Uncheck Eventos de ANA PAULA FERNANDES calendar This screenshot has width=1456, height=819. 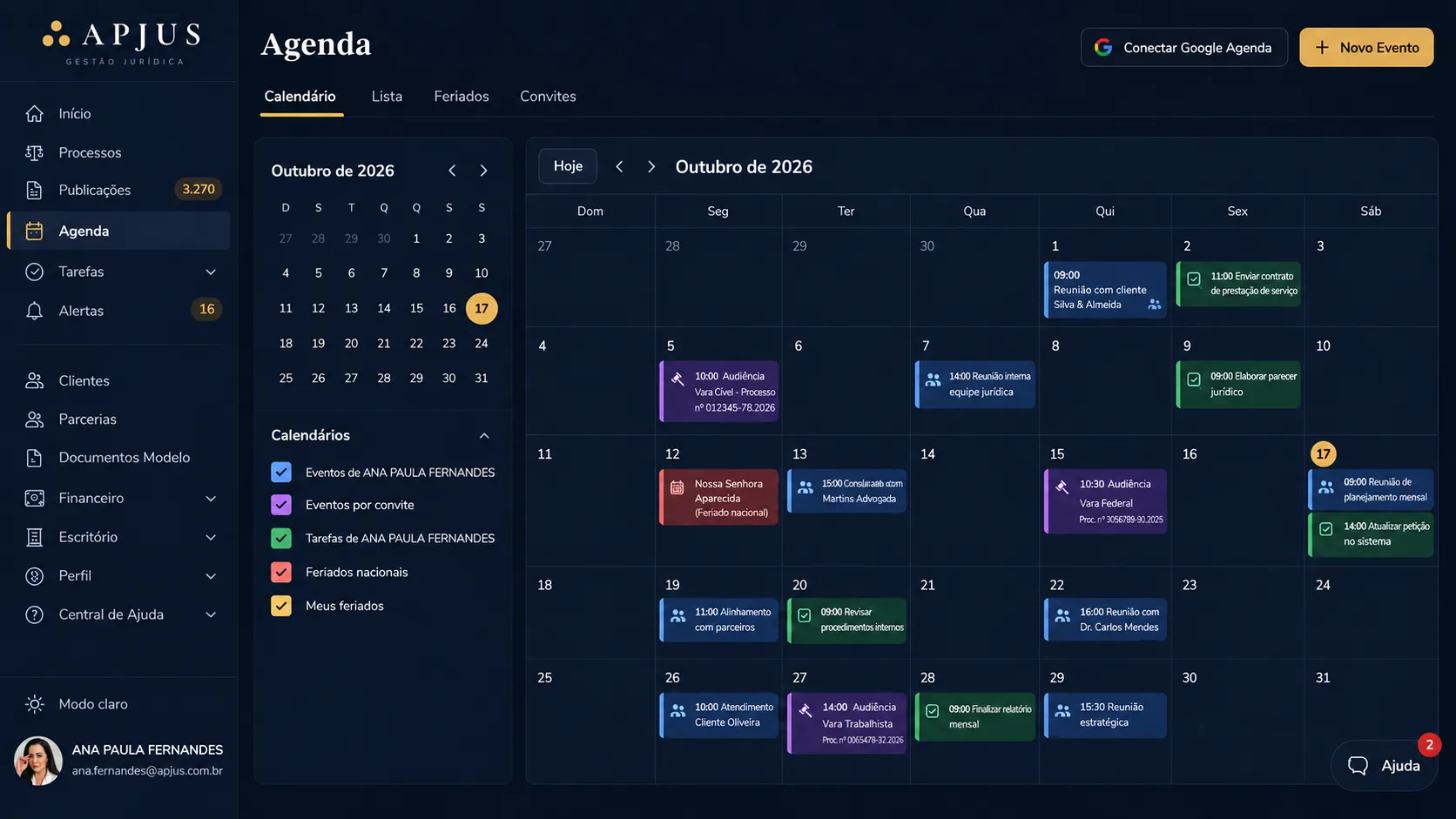click(280, 472)
